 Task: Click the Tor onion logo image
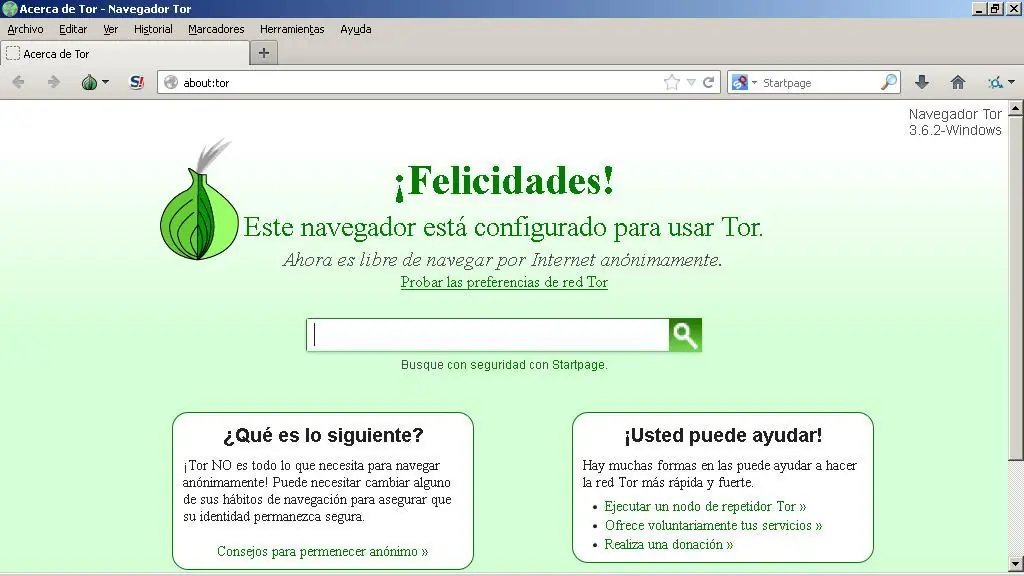pyautogui.click(x=200, y=199)
